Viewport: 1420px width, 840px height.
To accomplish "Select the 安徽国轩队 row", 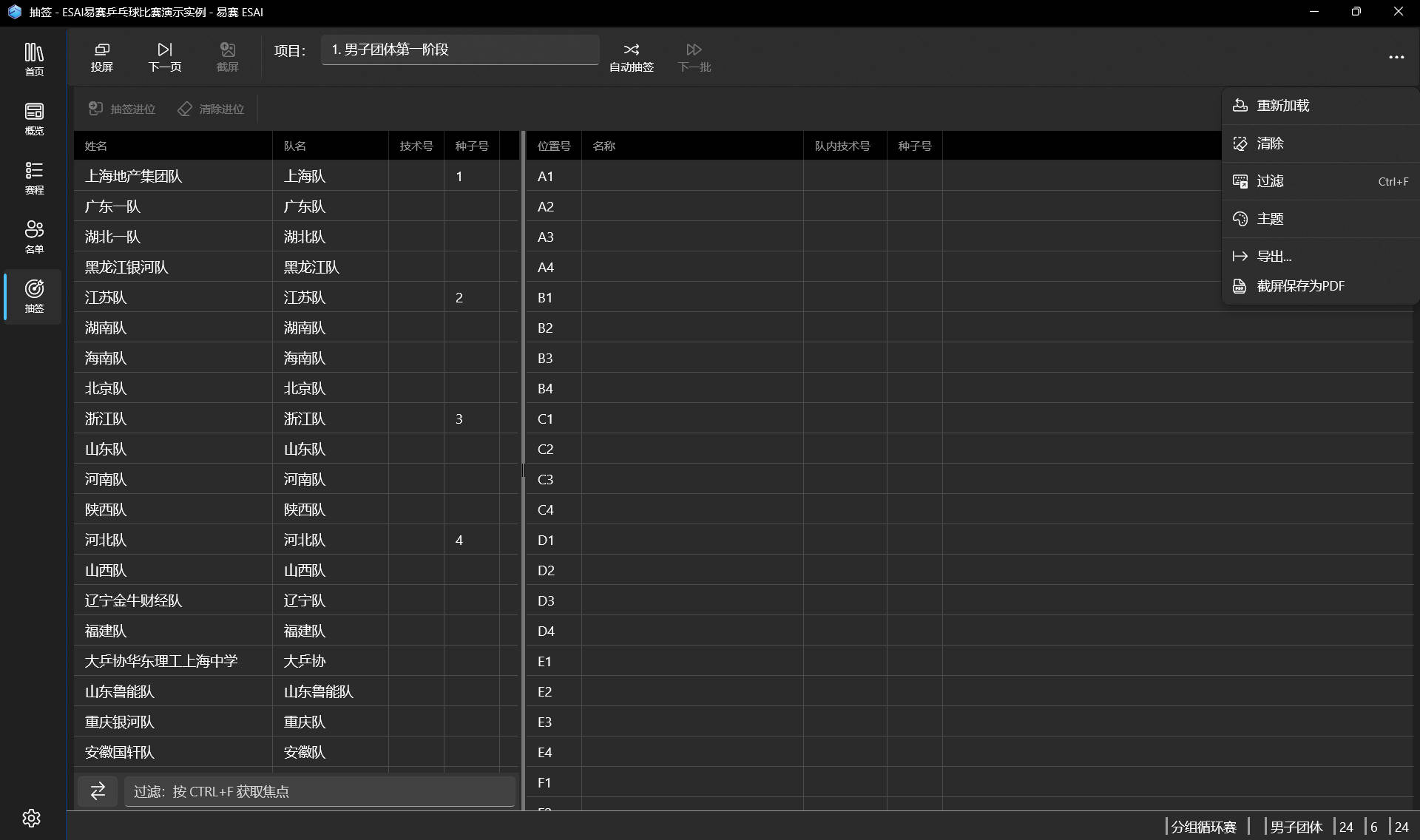I will point(297,752).
